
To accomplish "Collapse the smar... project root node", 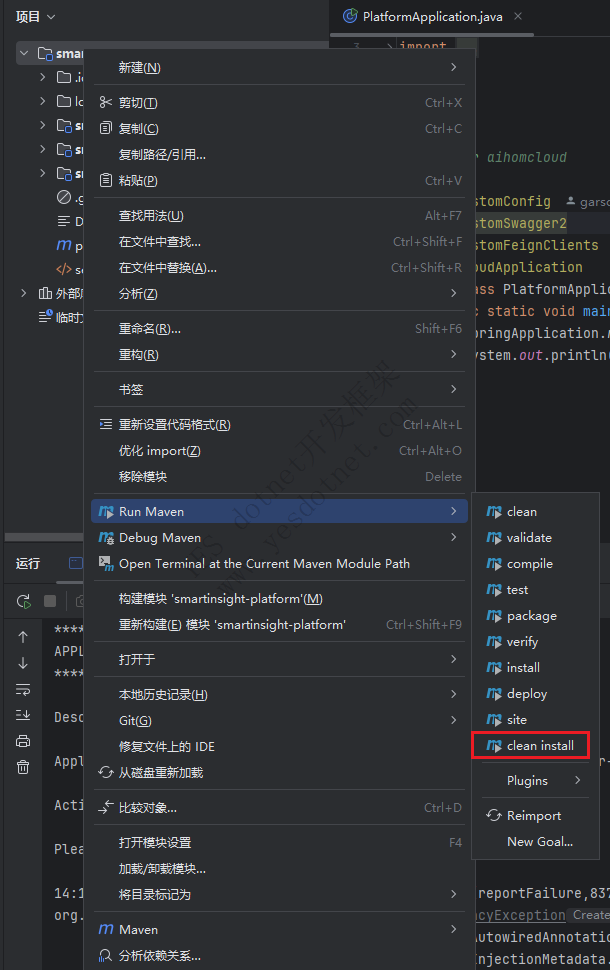I will (x=24, y=53).
